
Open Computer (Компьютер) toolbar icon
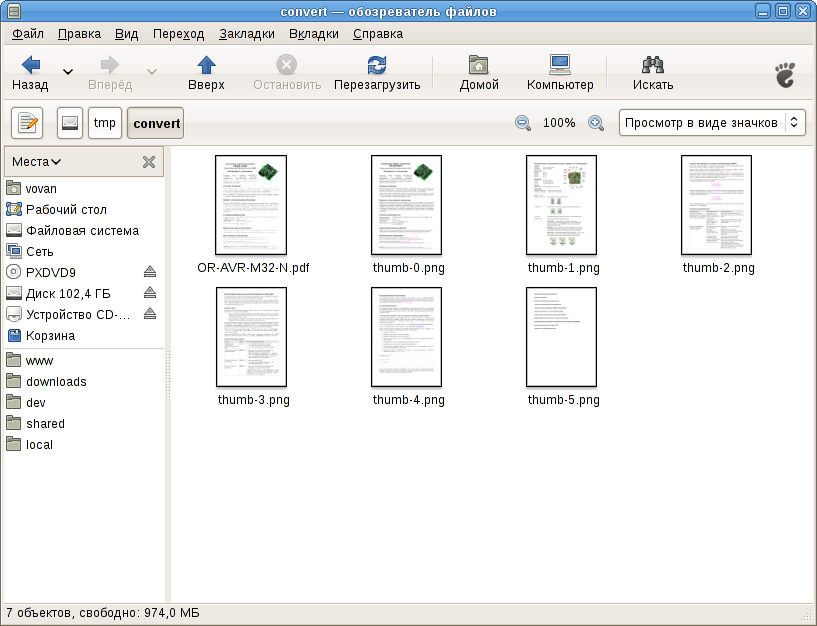coord(560,66)
